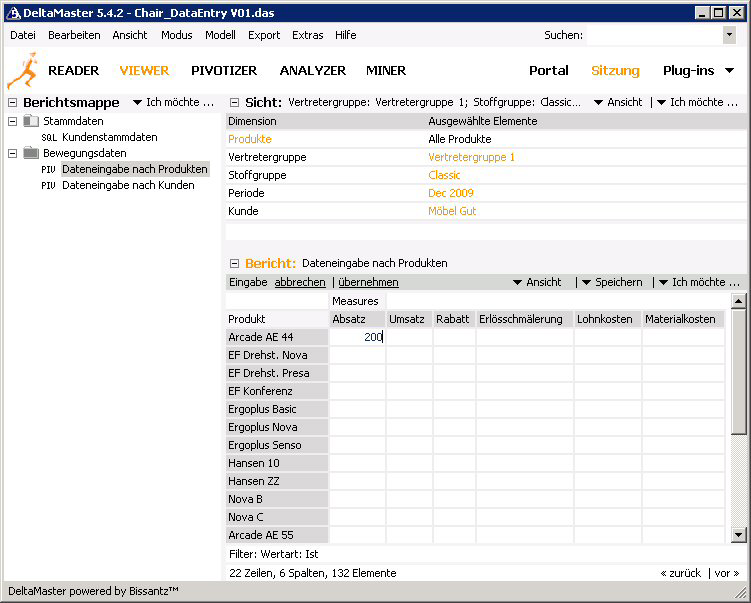Collapse the Berichtsmappe panel

12,102
